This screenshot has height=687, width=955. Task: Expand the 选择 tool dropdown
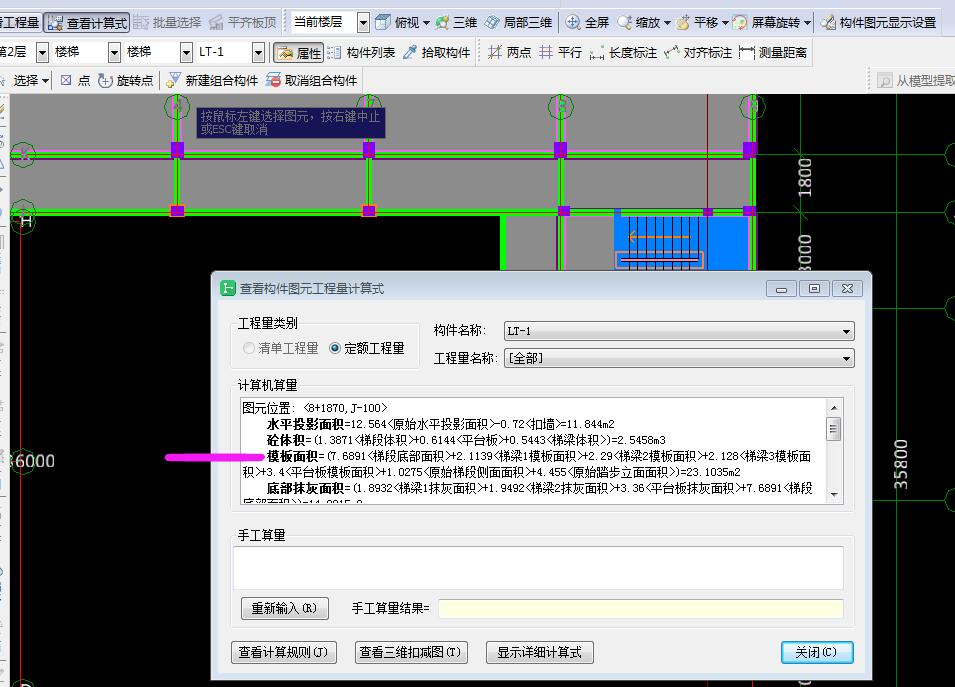(x=46, y=80)
